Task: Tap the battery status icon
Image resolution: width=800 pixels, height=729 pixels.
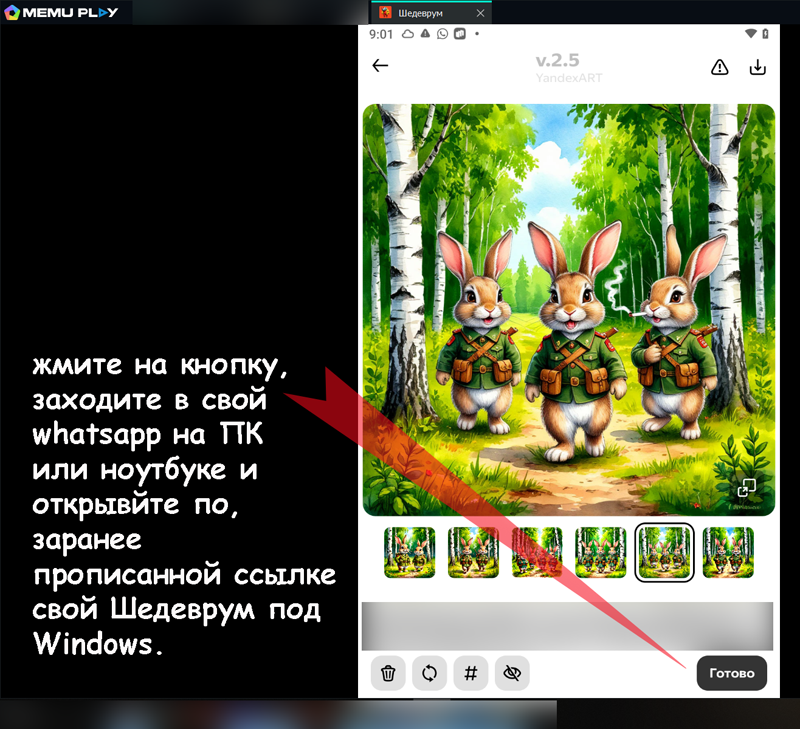Action: [x=765, y=34]
